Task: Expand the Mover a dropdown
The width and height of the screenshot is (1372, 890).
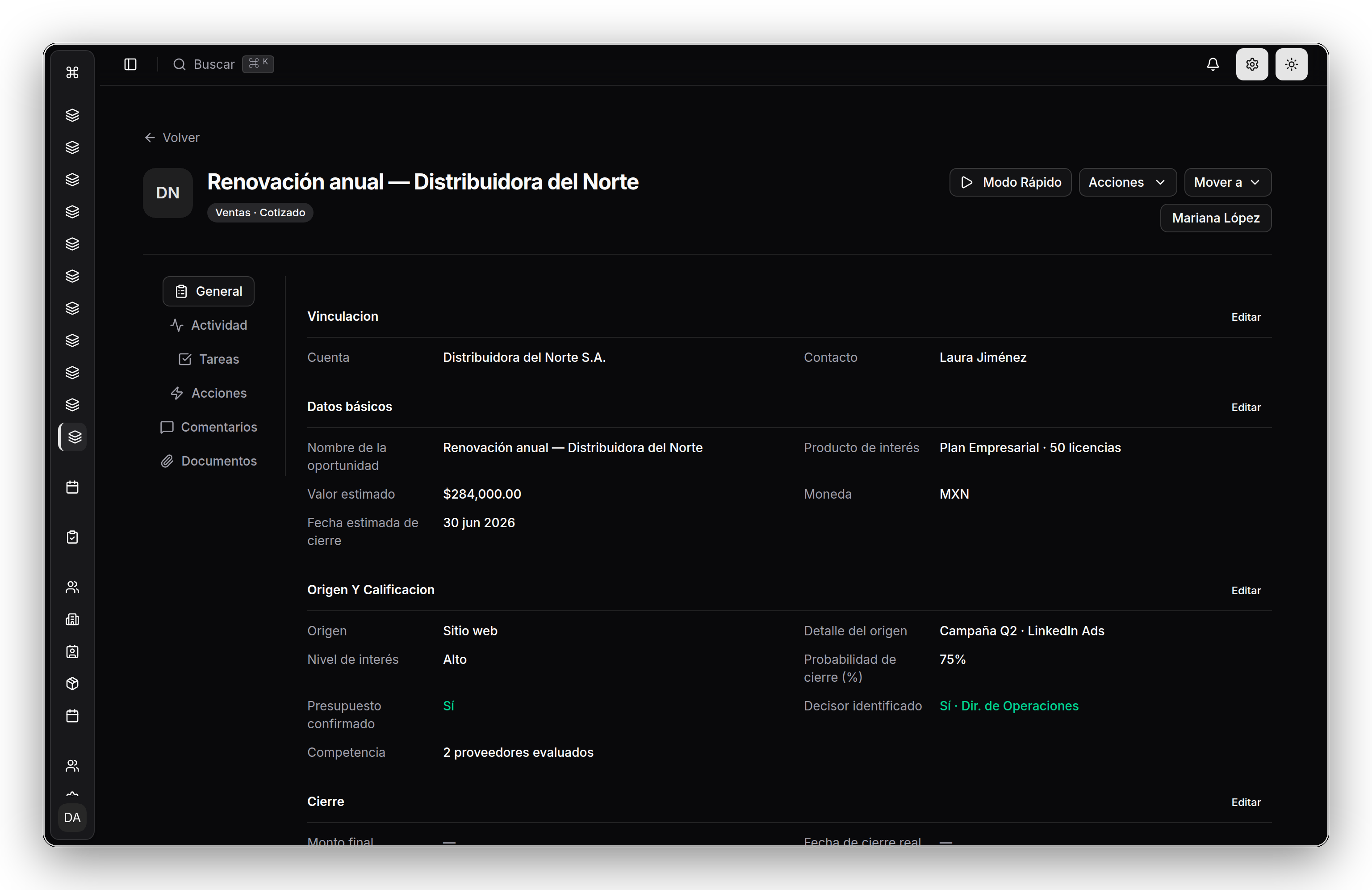Action: (x=1227, y=182)
